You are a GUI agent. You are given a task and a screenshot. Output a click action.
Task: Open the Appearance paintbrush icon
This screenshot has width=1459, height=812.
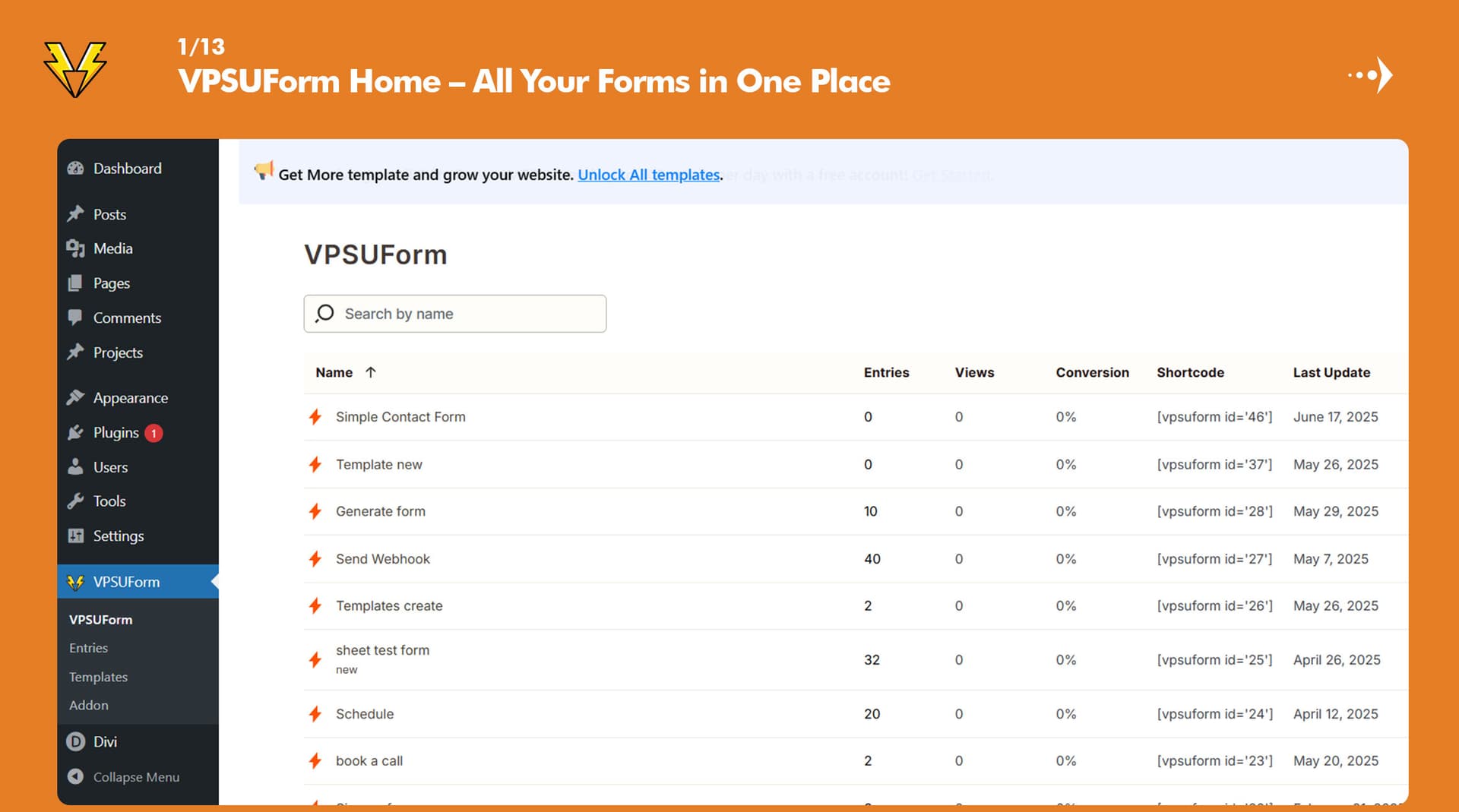coord(76,397)
